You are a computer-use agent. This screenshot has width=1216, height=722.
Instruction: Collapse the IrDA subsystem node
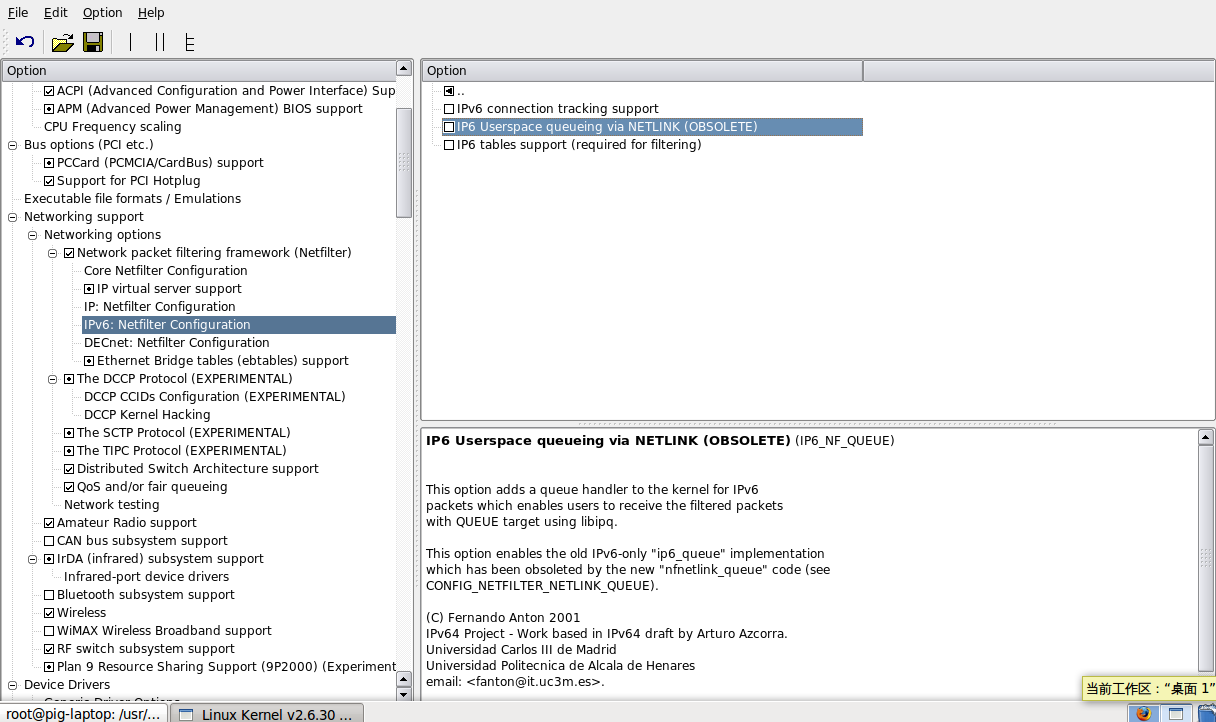click(33, 559)
